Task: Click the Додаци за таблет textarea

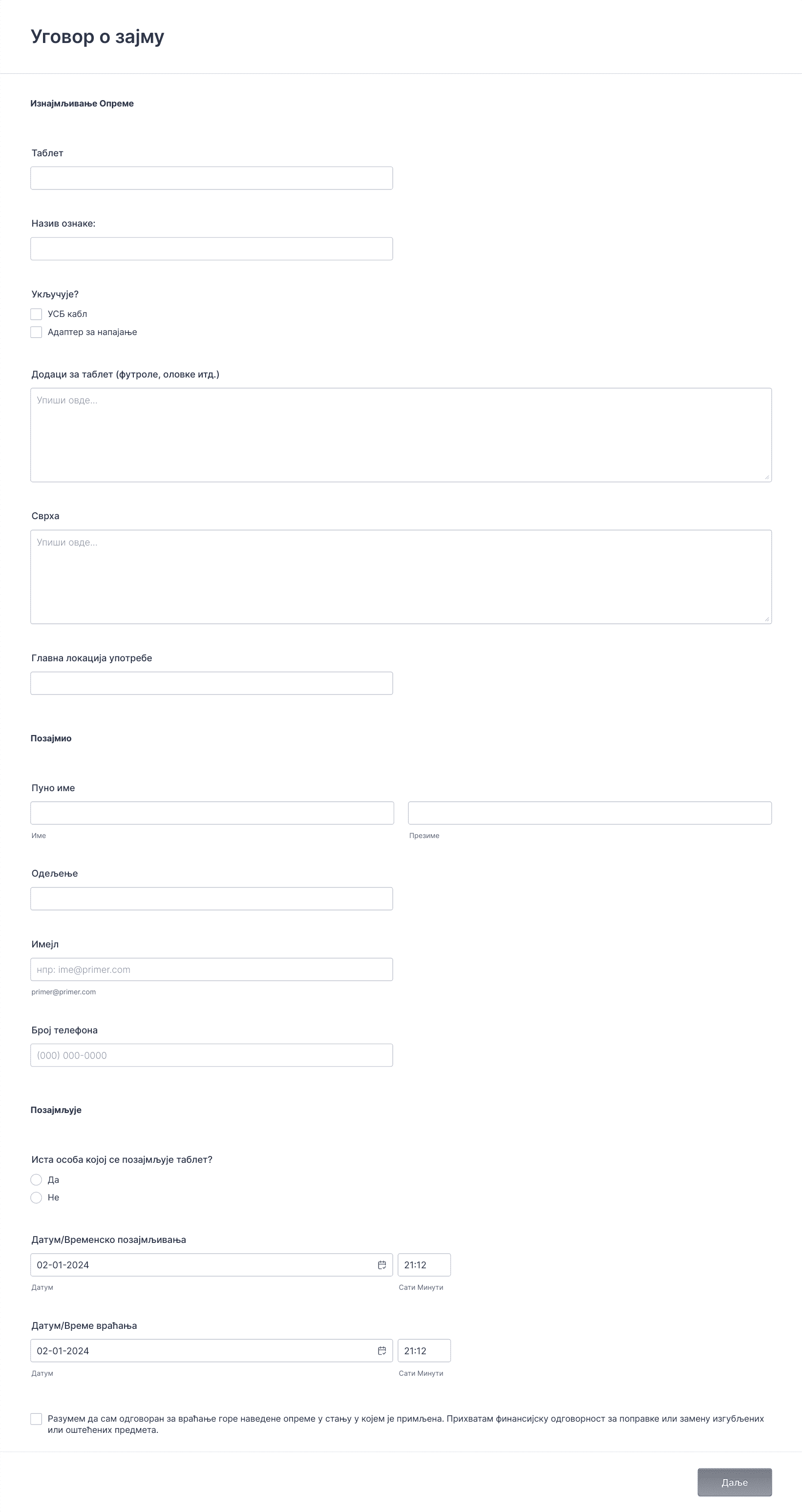Action: coord(401,435)
